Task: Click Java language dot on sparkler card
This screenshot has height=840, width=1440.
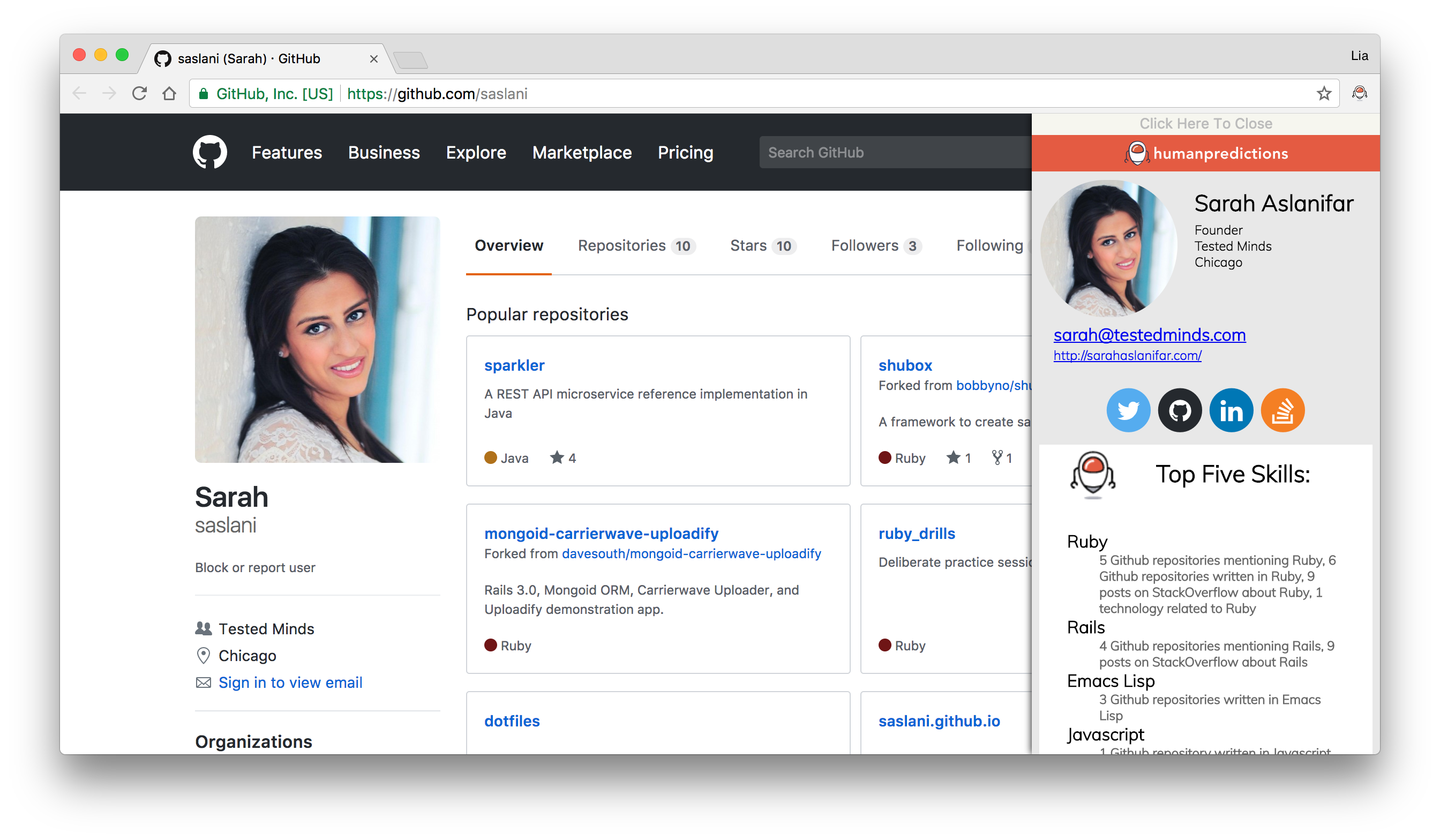Action: (490, 457)
